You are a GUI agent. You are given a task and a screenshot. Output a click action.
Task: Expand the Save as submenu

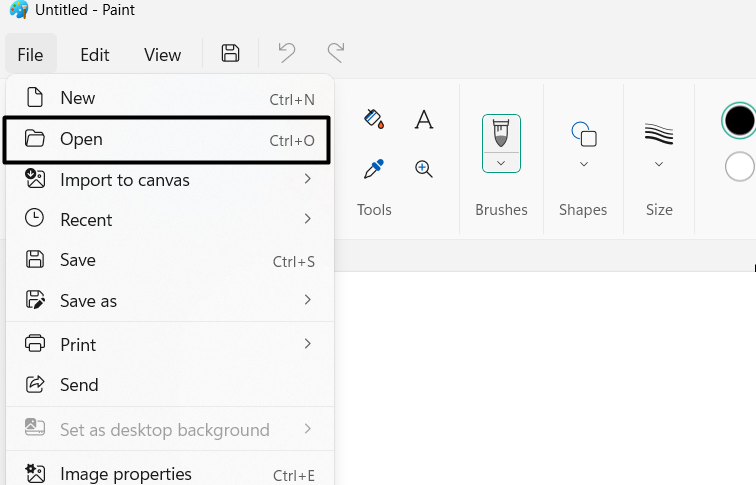(x=170, y=300)
